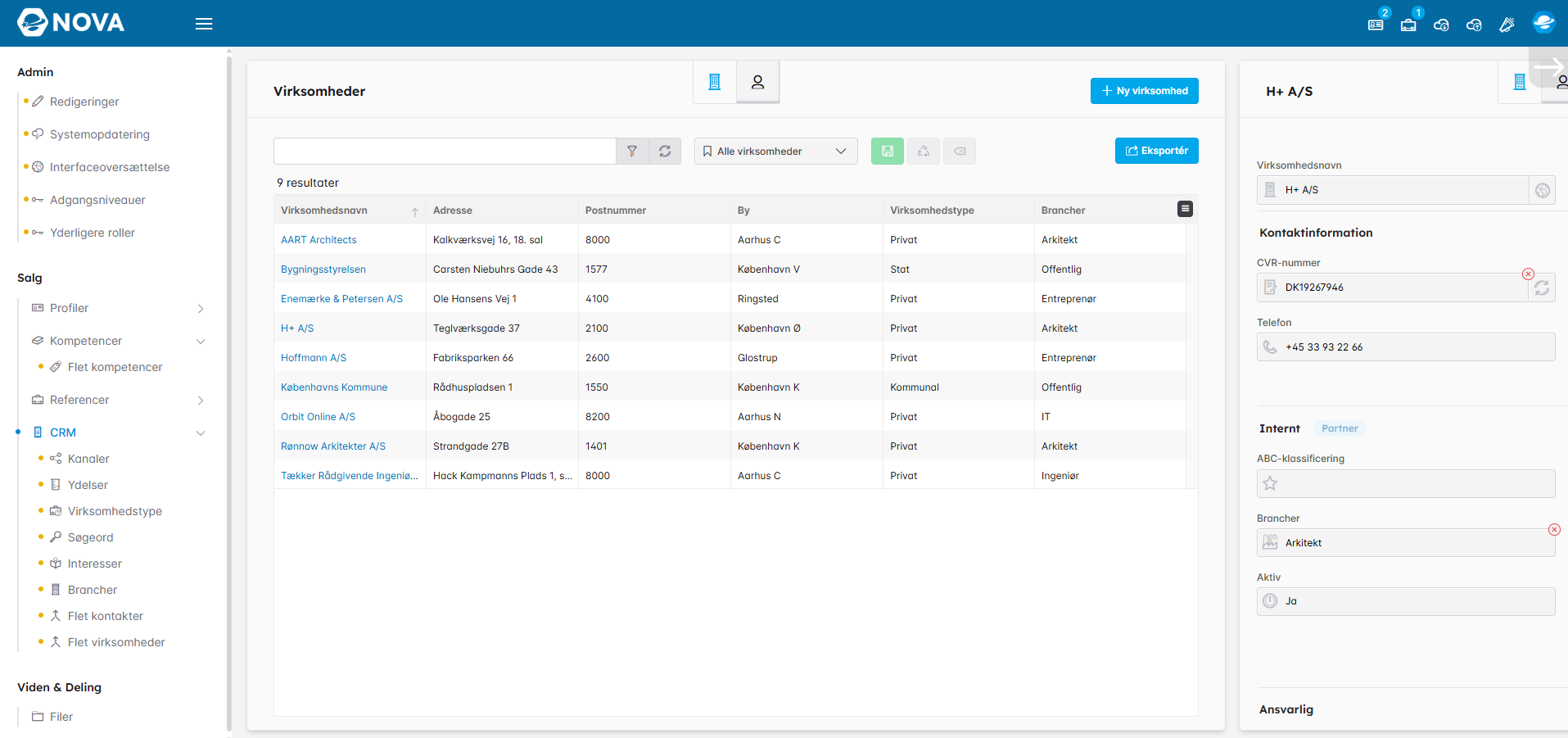Click the green save filter icon

[888, 151]
